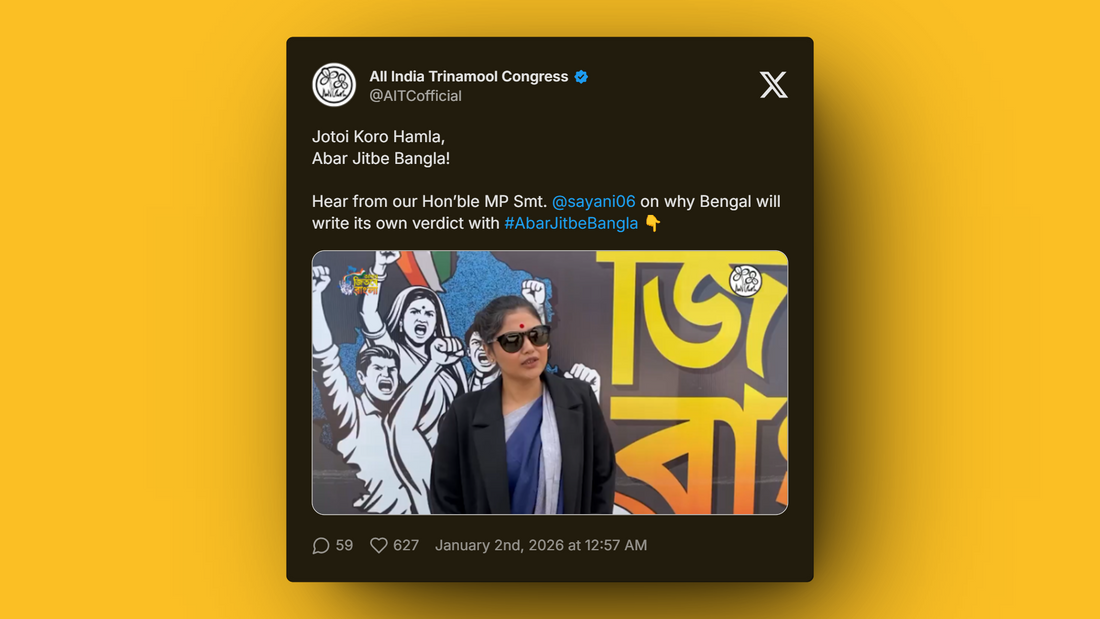Click the "Jotoi Koro Hamla" tweet text

(379, 137)
